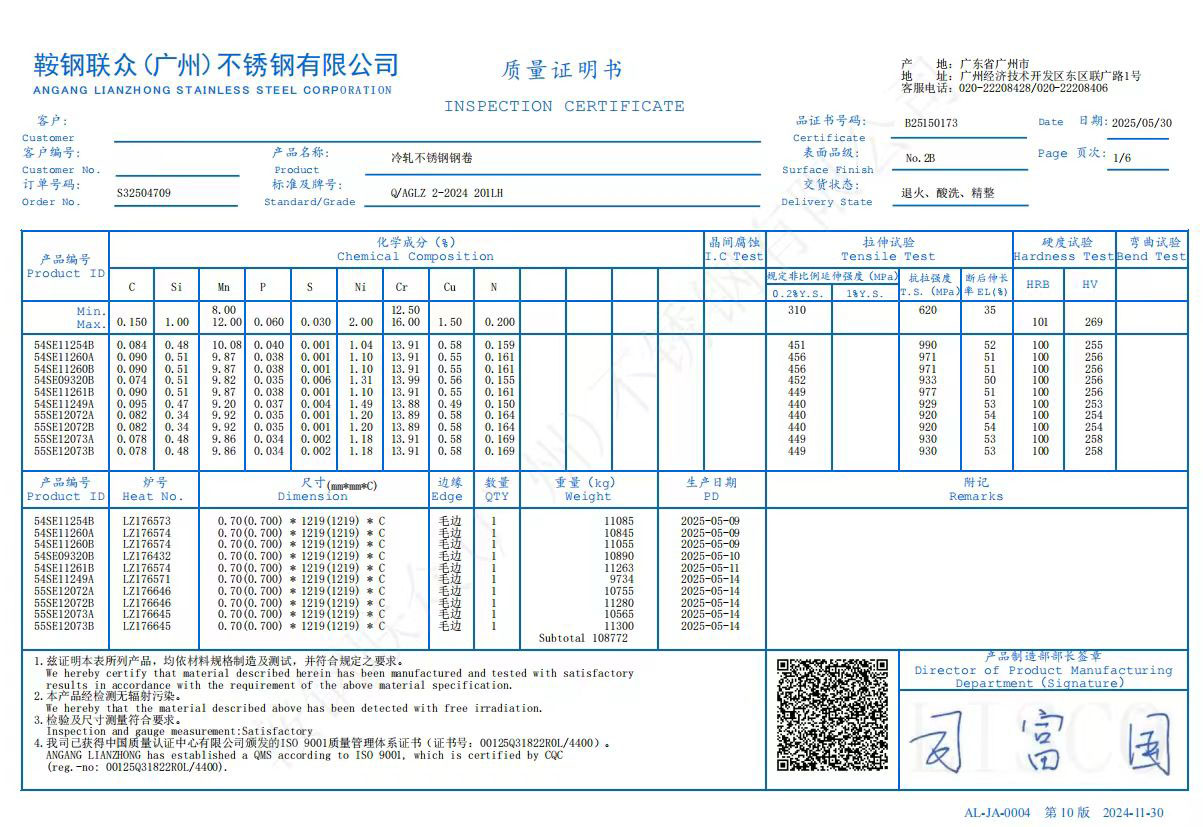
Task: Click the 'Tensile Test' header
Action: click(x=889, y=256)
